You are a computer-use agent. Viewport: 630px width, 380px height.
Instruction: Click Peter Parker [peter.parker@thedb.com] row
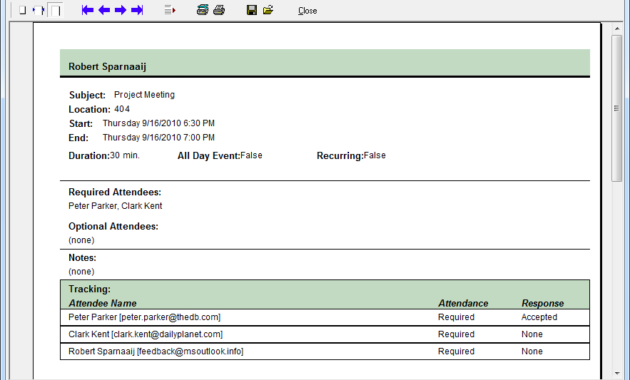click(x=325, y=317)
